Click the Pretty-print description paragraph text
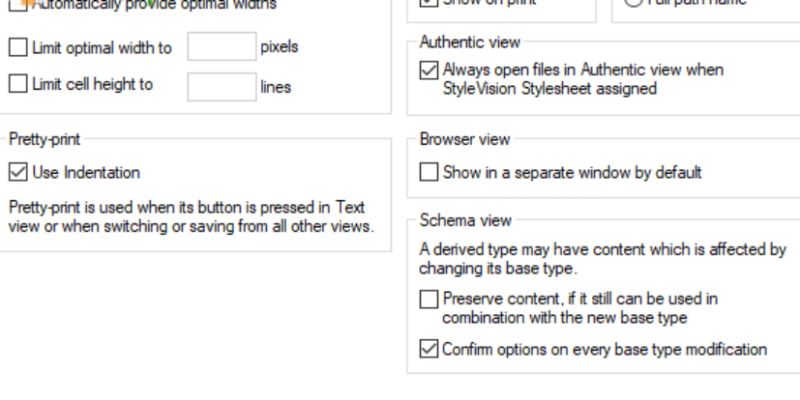 (x=191, y=217)
